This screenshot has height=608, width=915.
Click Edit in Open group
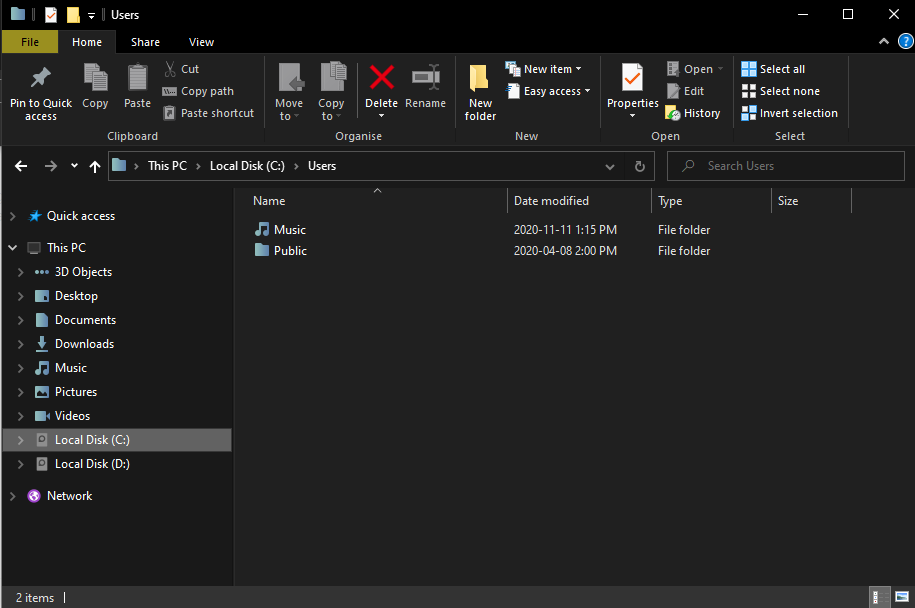(x=686, y=91)
